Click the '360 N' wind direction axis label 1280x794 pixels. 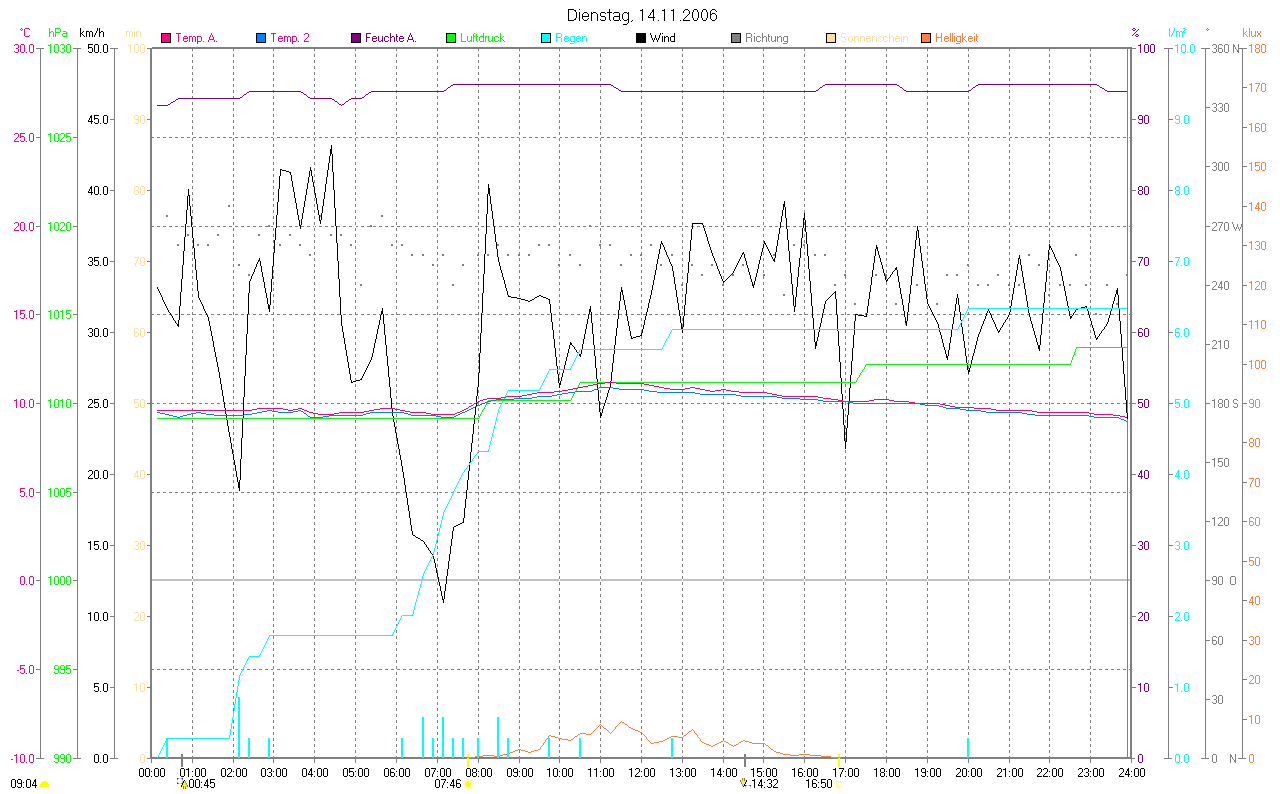(x=1224, y=48)
